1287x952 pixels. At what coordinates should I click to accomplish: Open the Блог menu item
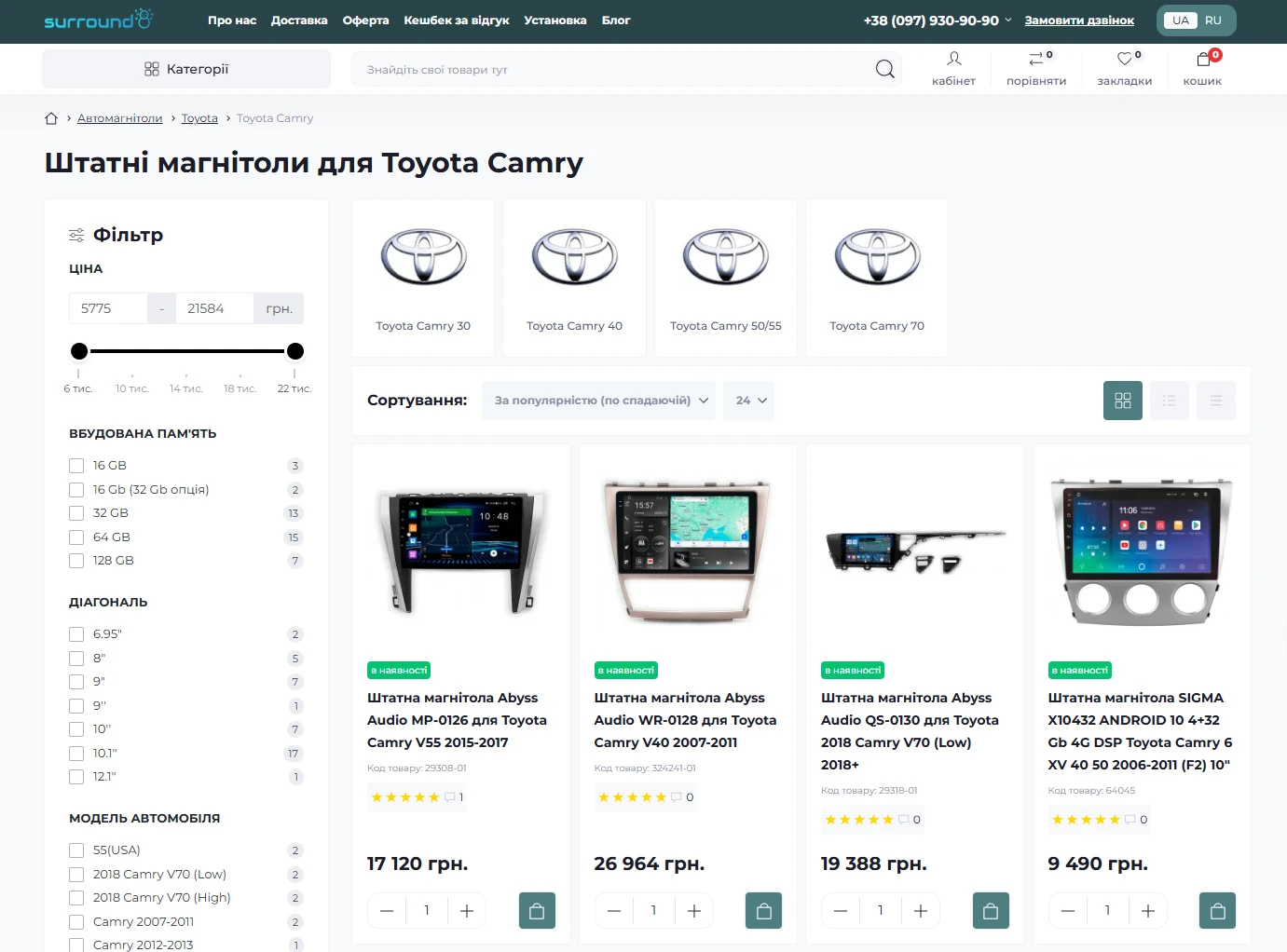coord(616,20)
